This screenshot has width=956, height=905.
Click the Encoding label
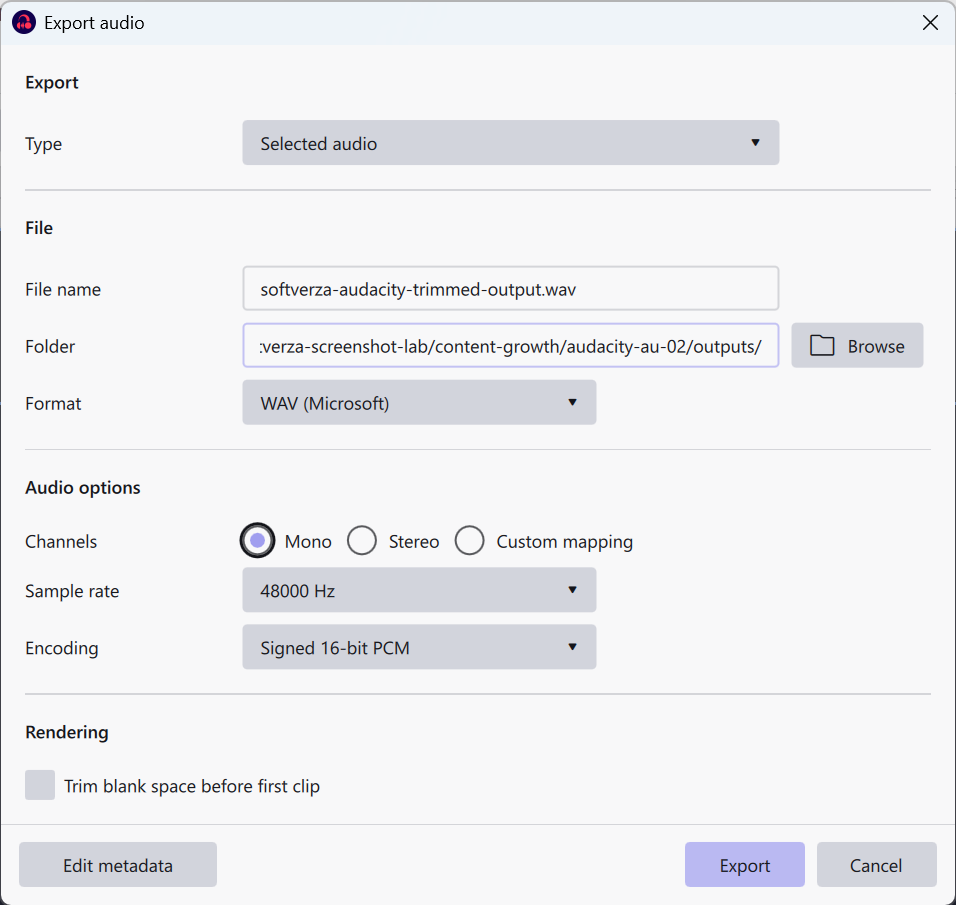tap(62, 648)
